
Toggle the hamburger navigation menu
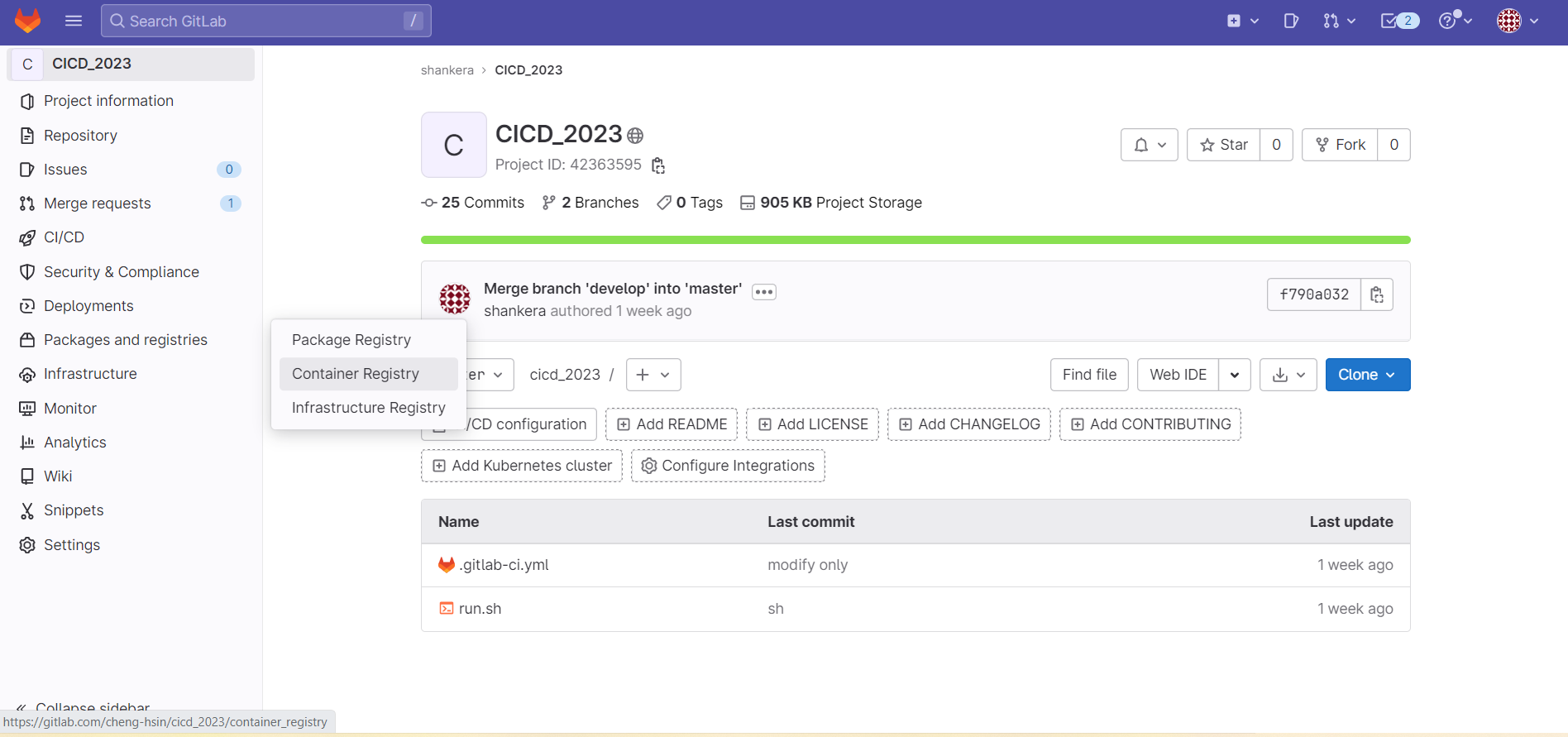coord(74,21)
